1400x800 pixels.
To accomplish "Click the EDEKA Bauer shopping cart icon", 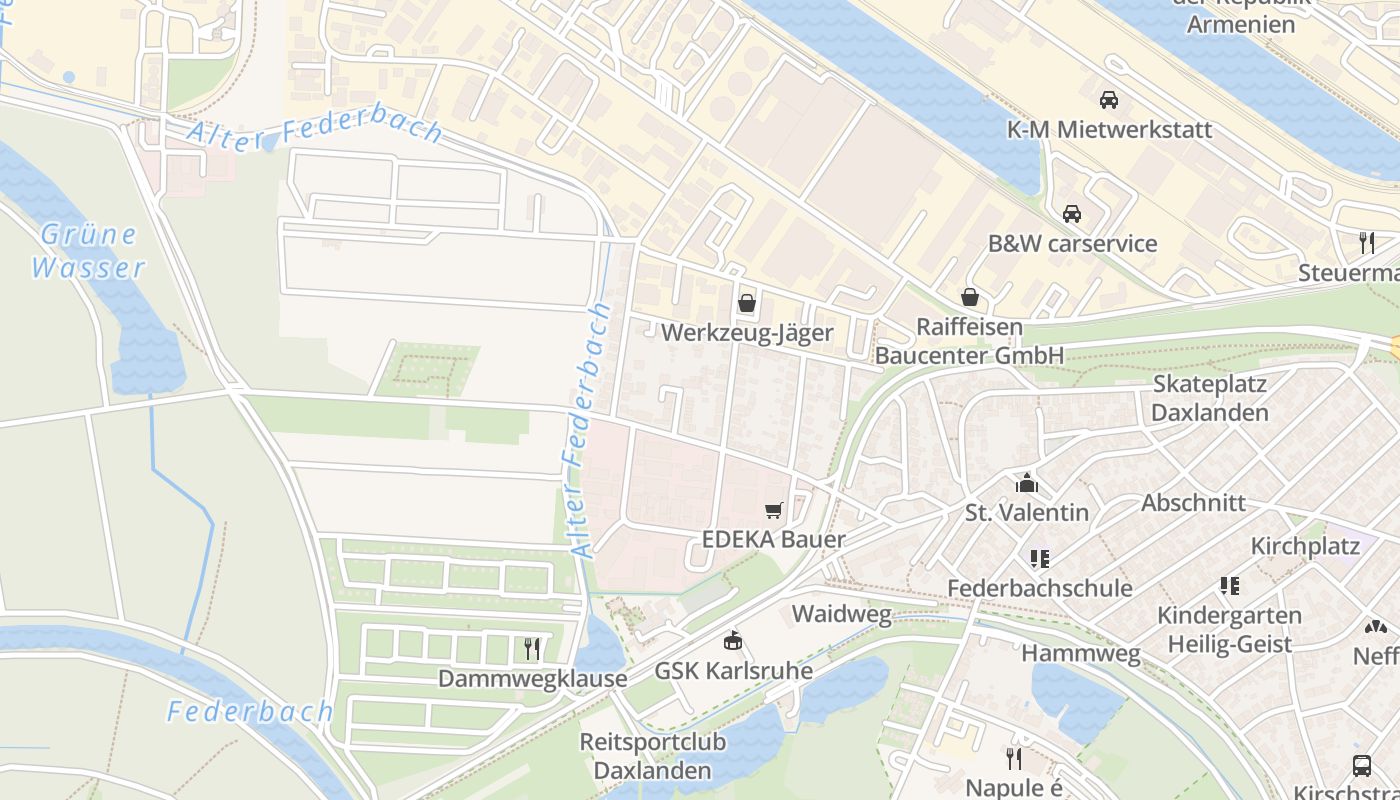I will tap(773, 511).
